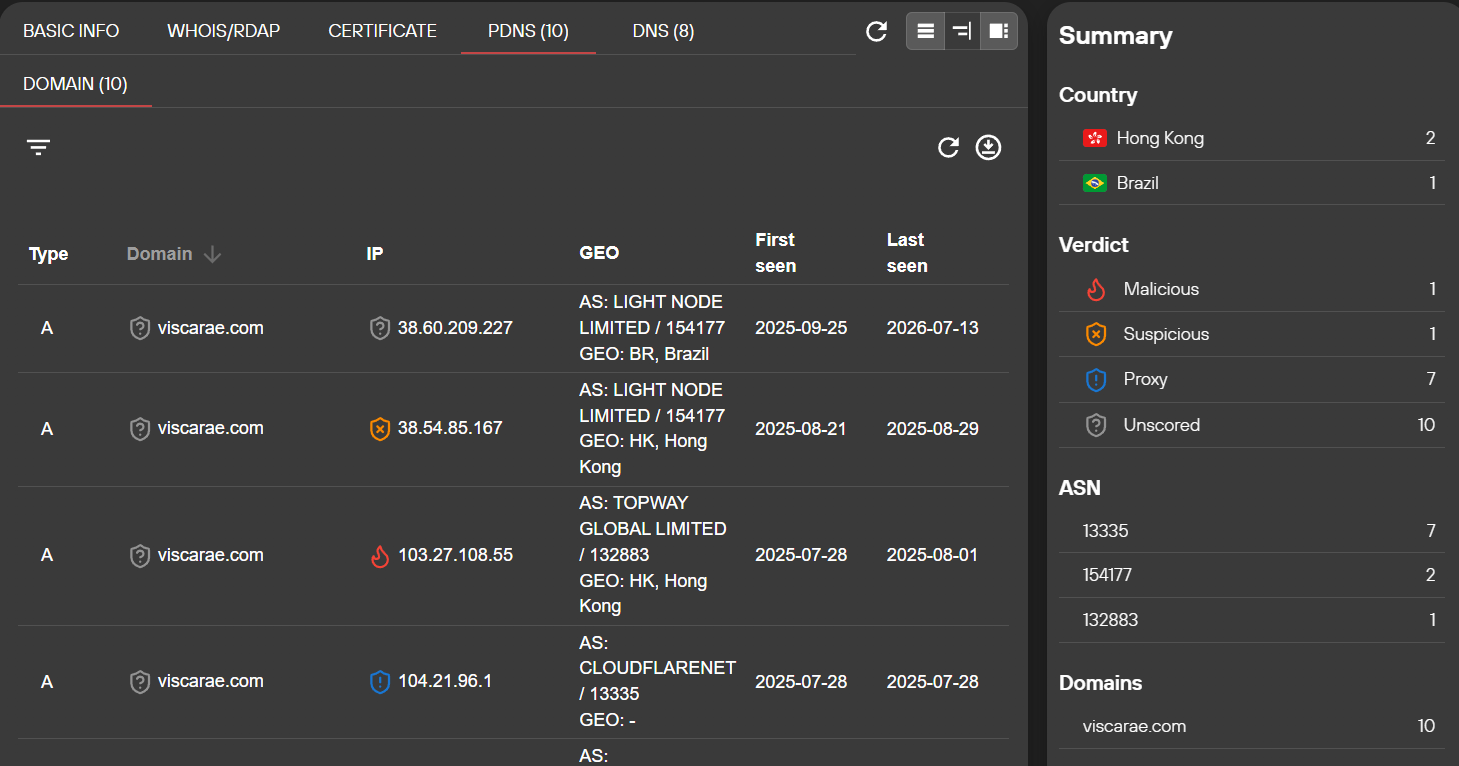Click the Unscored verdict shield icon
This screenshot has width=1459, height=766.
click(x=1096, y=425)
